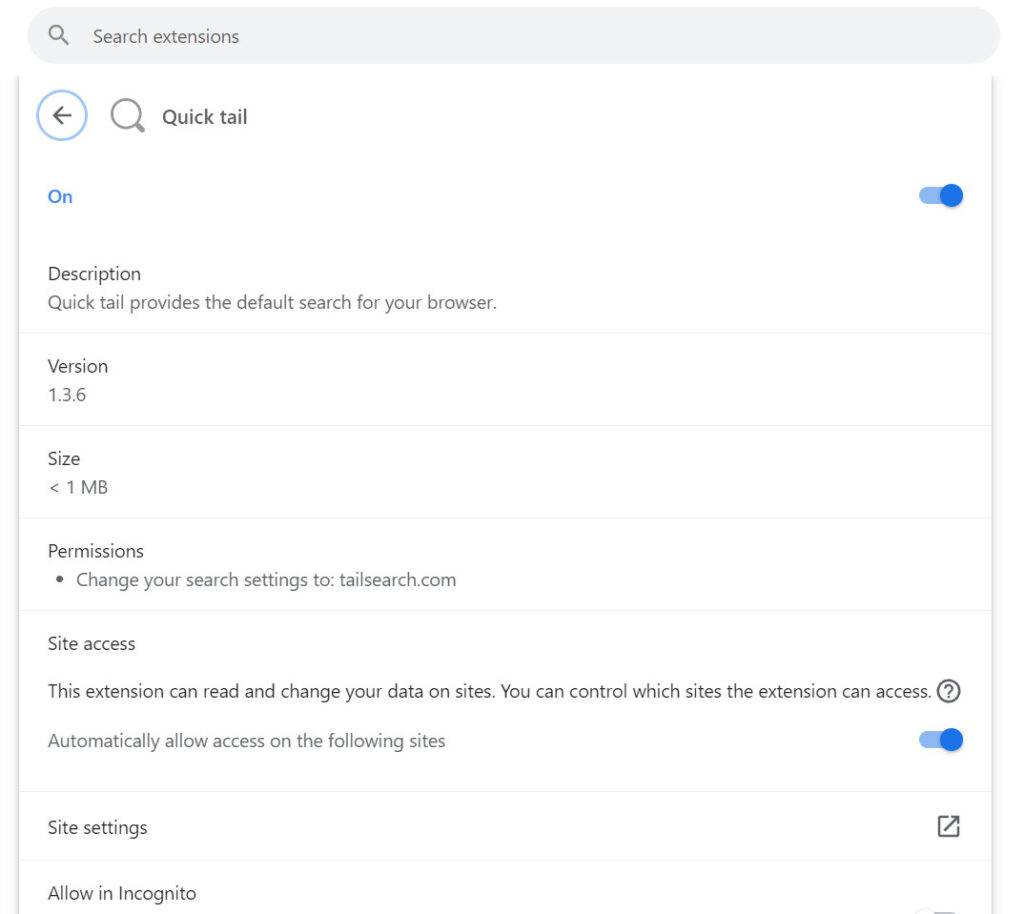This screenshot has height=914, width=1024.
Task: Click the Automatically allow access label text
Action: point(246,741)
